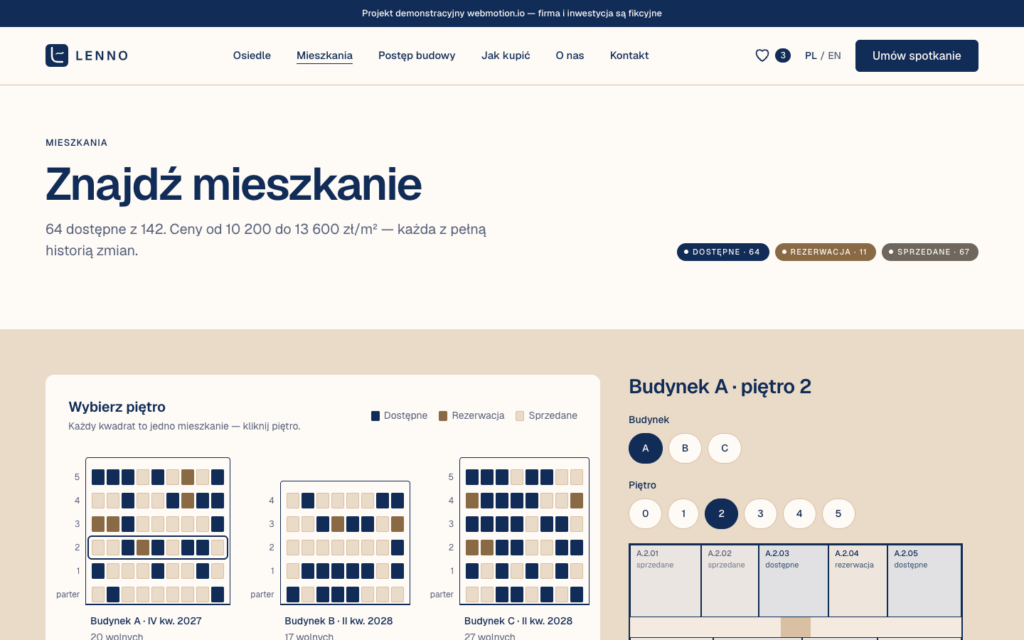This screenshot has width=1024, height=640.
Task: Select building B radio button
Action: tap(684, 448)
